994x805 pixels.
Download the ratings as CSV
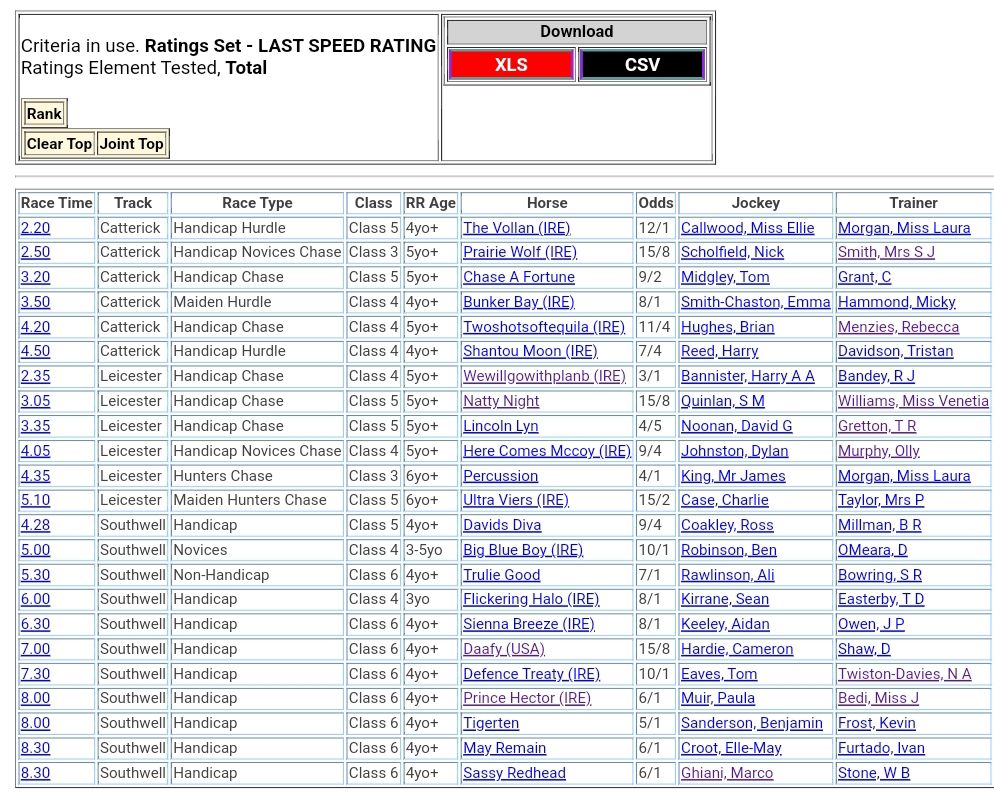[x=642, y=65]
